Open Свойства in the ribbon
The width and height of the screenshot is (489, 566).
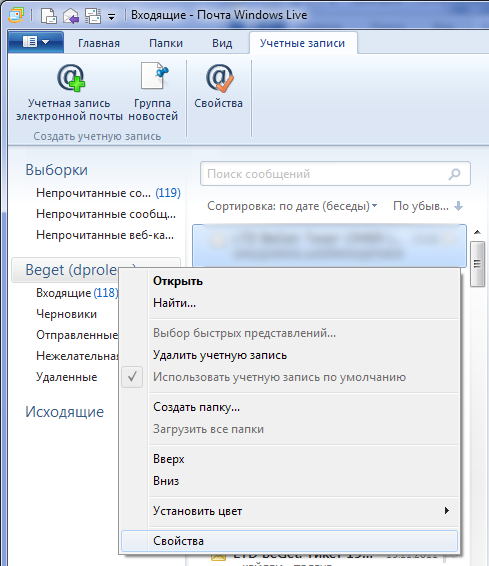[x=218, y=87]
